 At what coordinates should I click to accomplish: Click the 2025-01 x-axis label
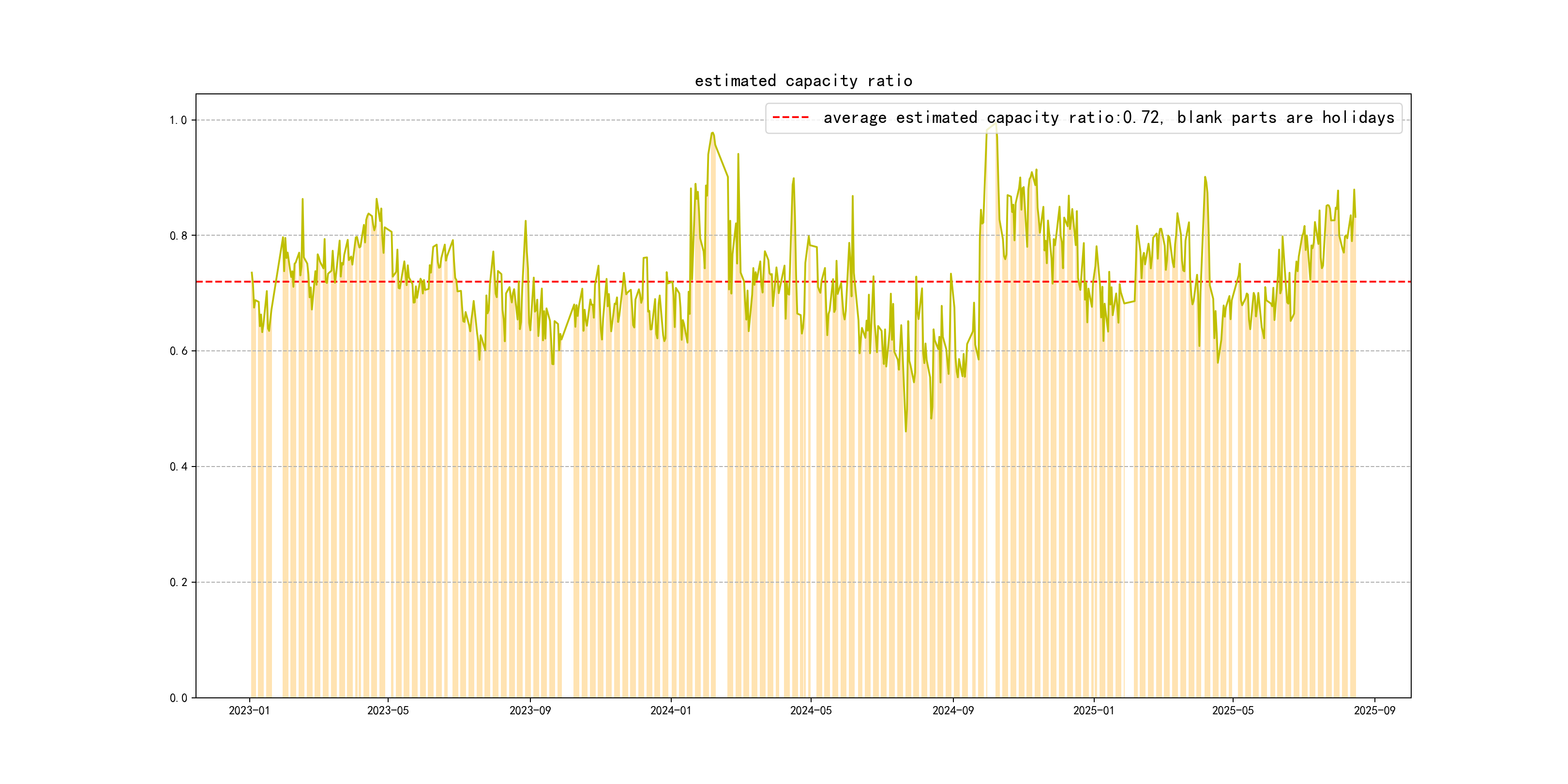pos(1093,710)
